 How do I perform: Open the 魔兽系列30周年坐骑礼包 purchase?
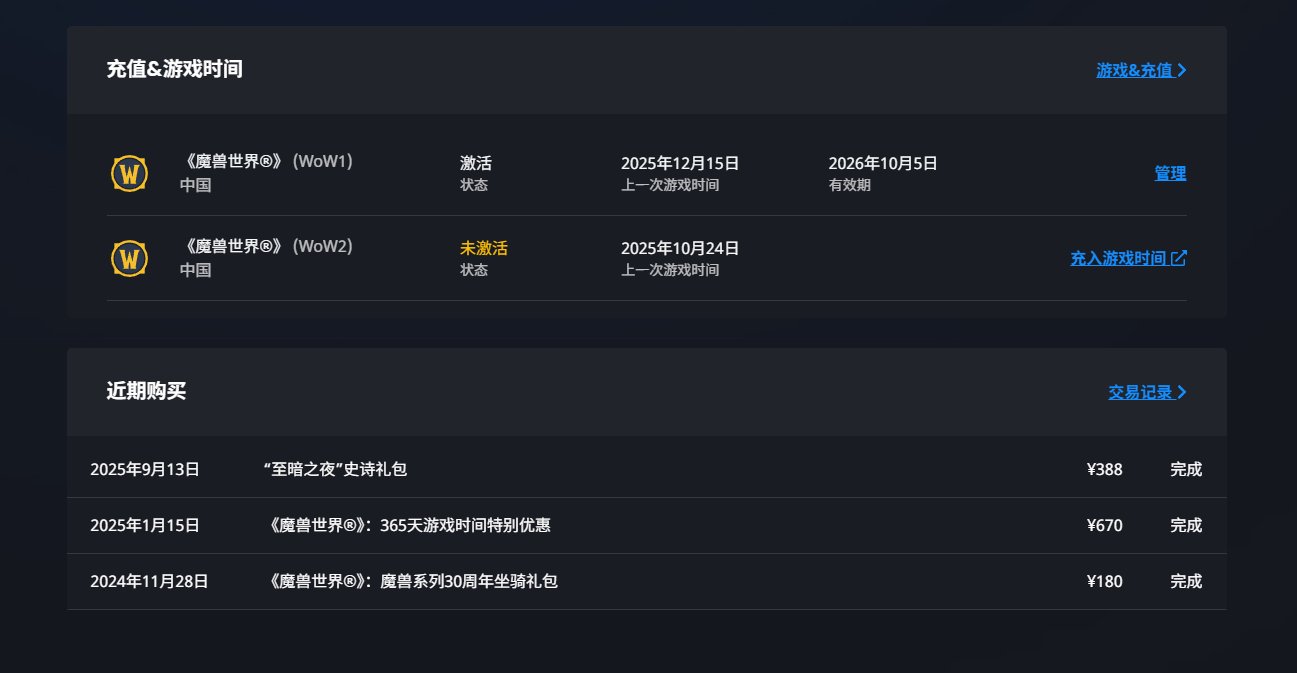(x=413, y=581)
